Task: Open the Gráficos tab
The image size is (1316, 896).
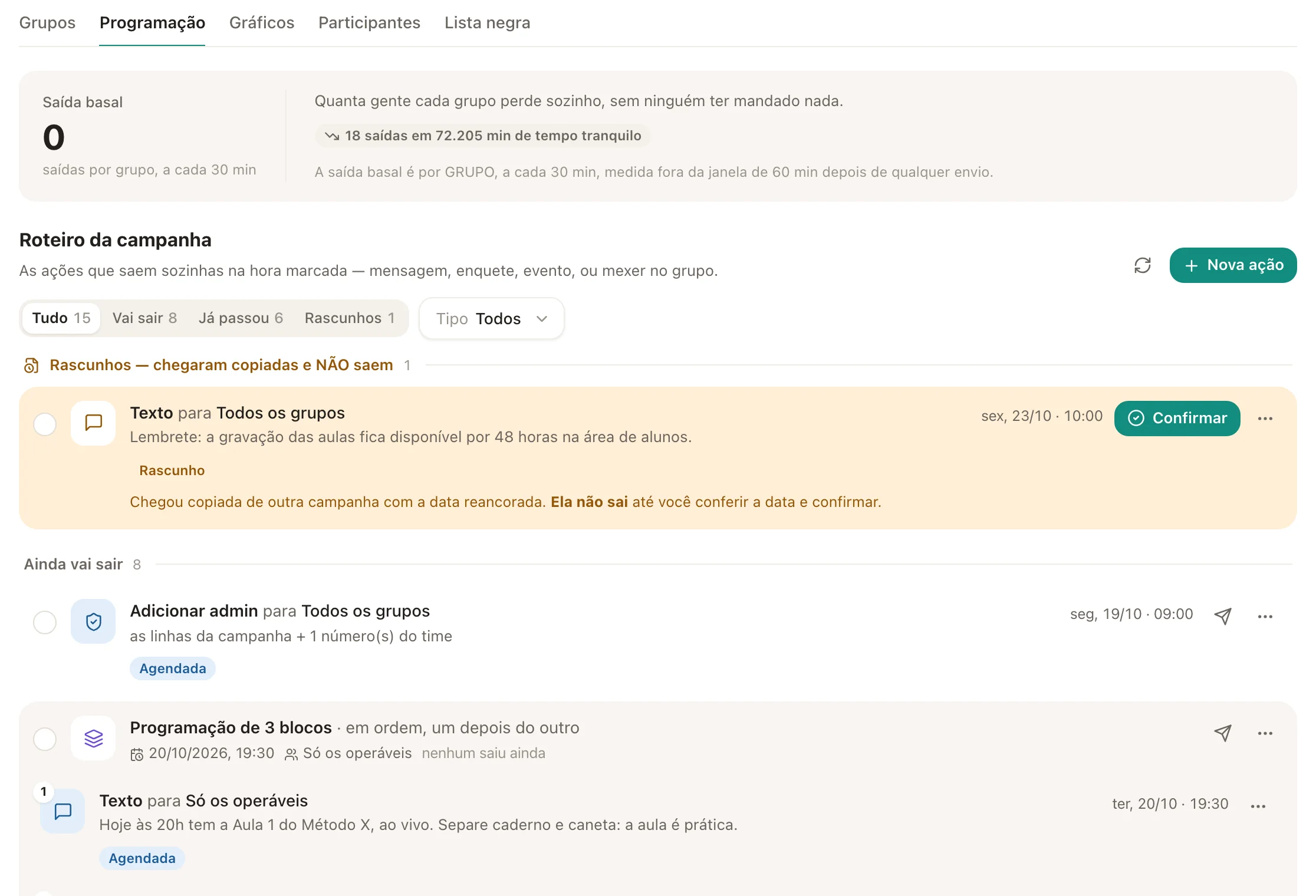Action: pos(262,23)
